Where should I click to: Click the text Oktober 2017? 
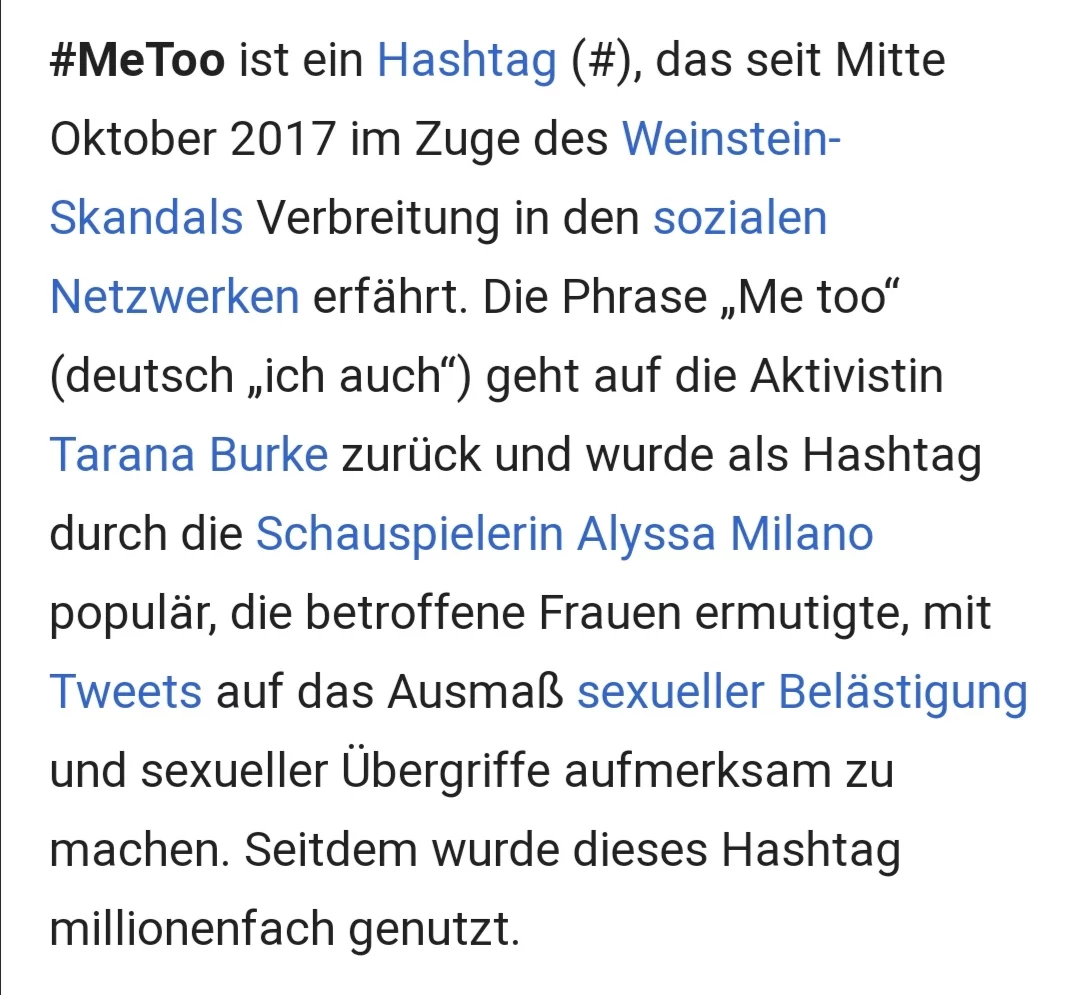194,138
